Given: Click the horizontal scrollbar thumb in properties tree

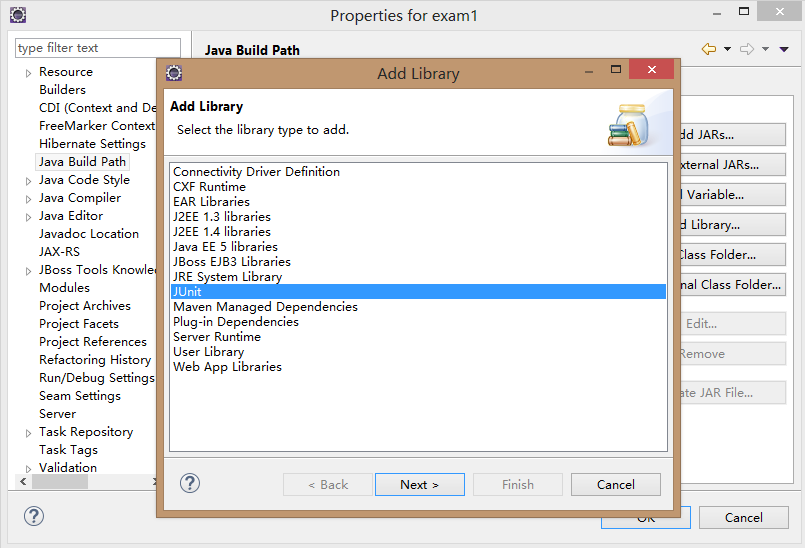Looking at the screenshot, I should (x=60, y=482).
